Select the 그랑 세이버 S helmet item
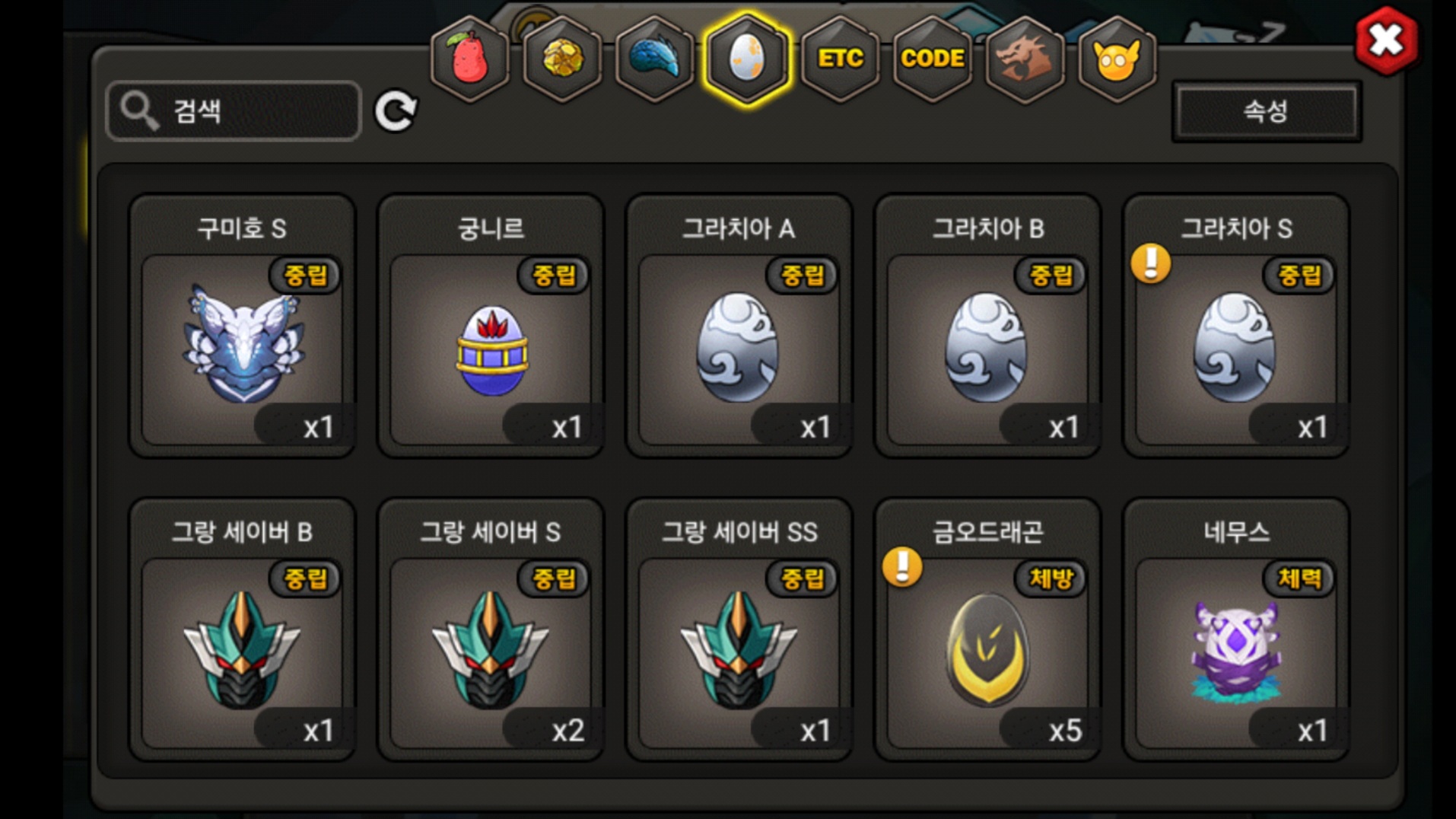The width and height of the screenshot is (1456, 819). pyautogui.click(x=491, y=630)
